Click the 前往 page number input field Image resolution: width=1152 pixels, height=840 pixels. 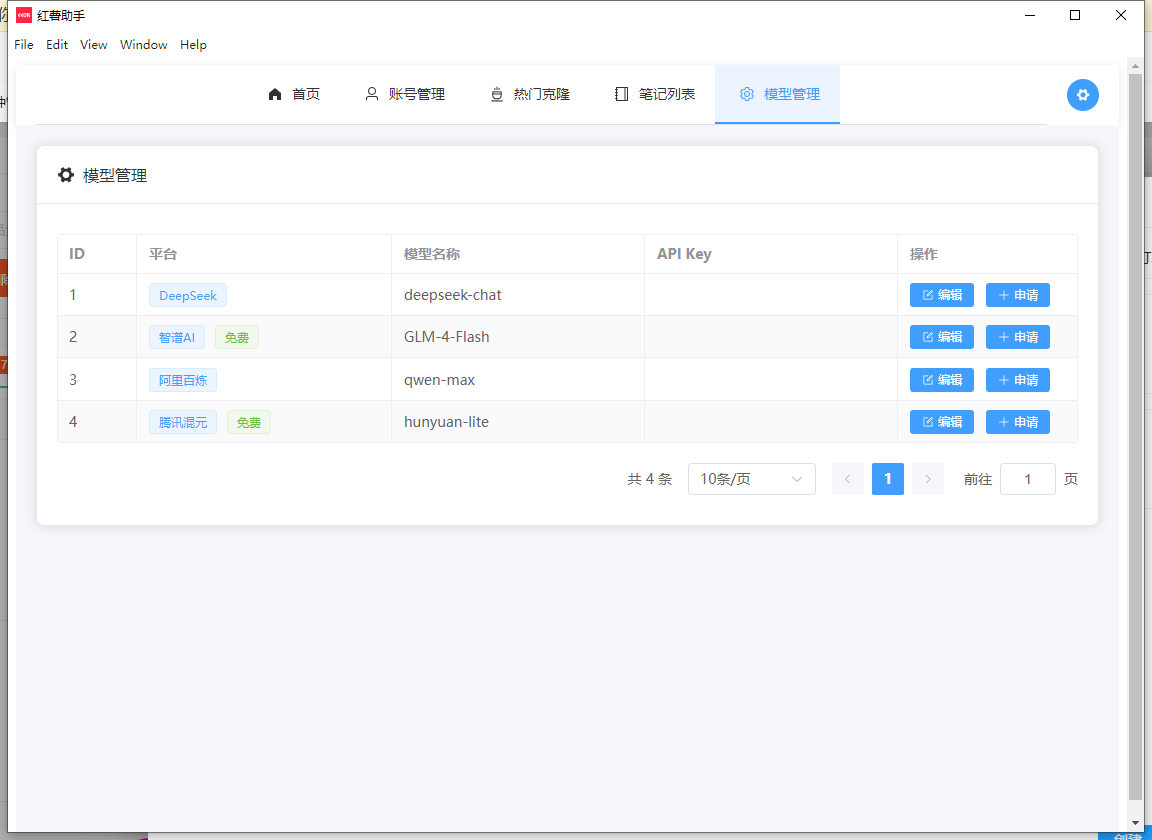pos(1027,479)
